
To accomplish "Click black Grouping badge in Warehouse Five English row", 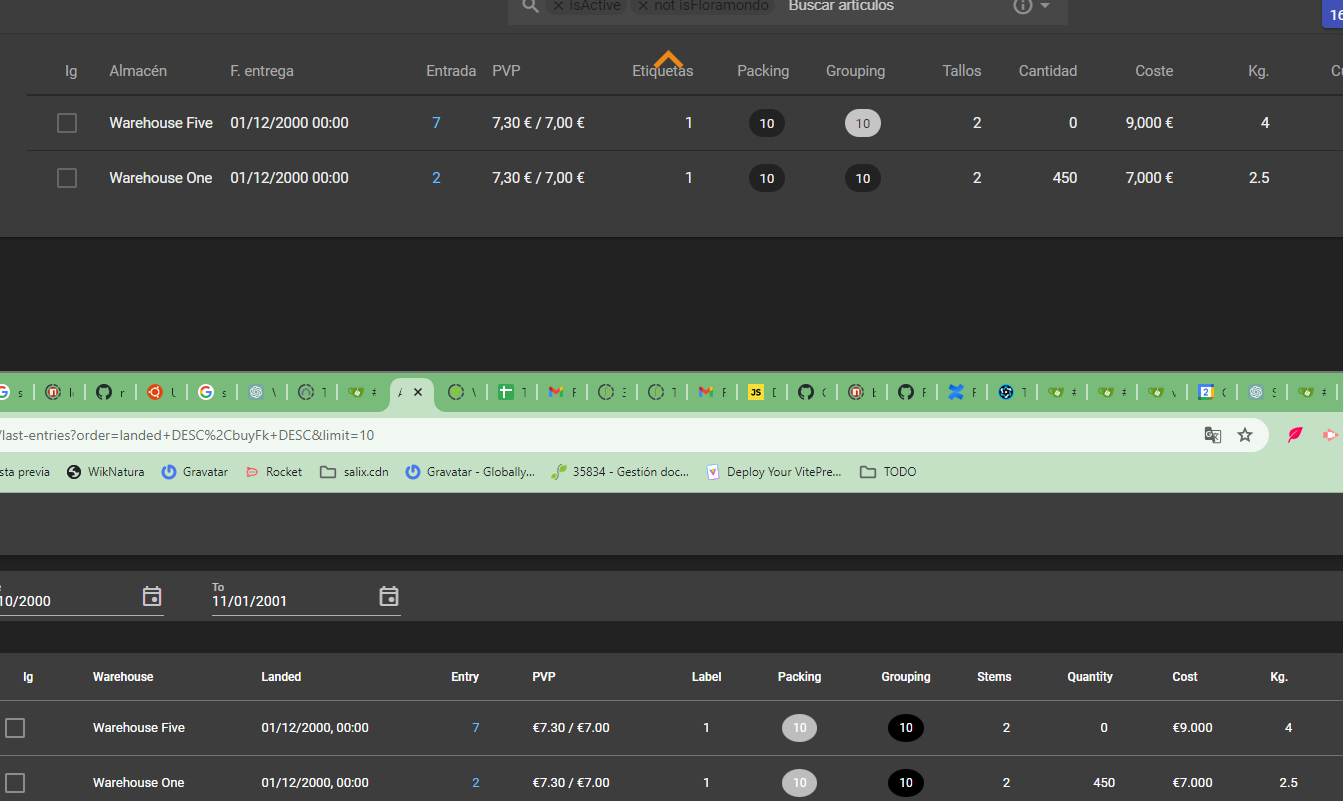I will pos(906,728).
